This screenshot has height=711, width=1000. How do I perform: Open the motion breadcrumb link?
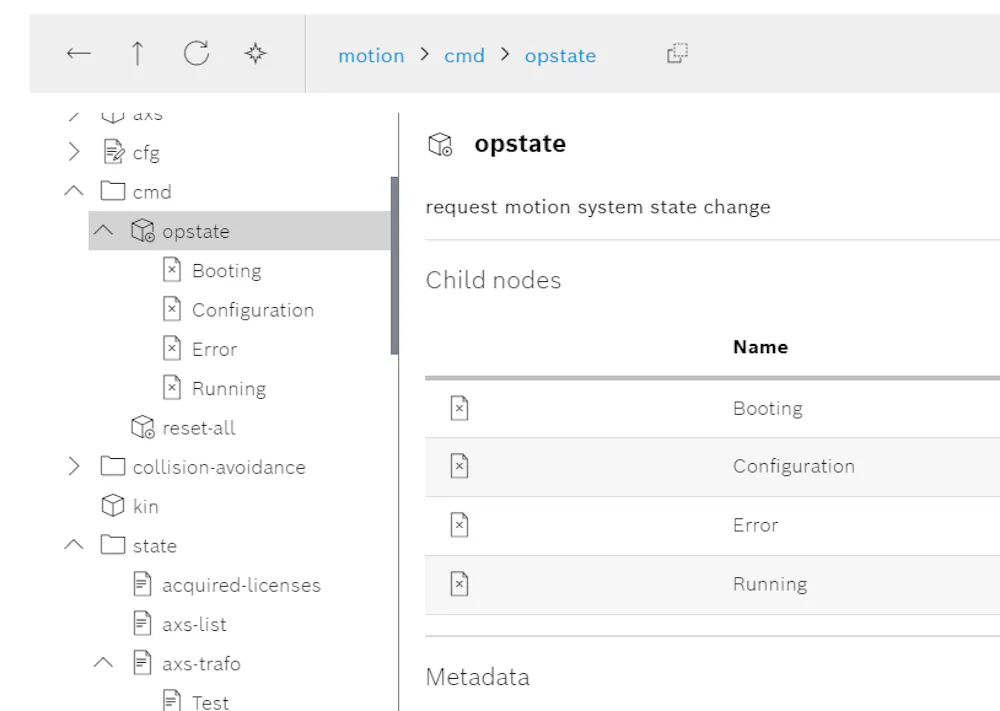371,56
